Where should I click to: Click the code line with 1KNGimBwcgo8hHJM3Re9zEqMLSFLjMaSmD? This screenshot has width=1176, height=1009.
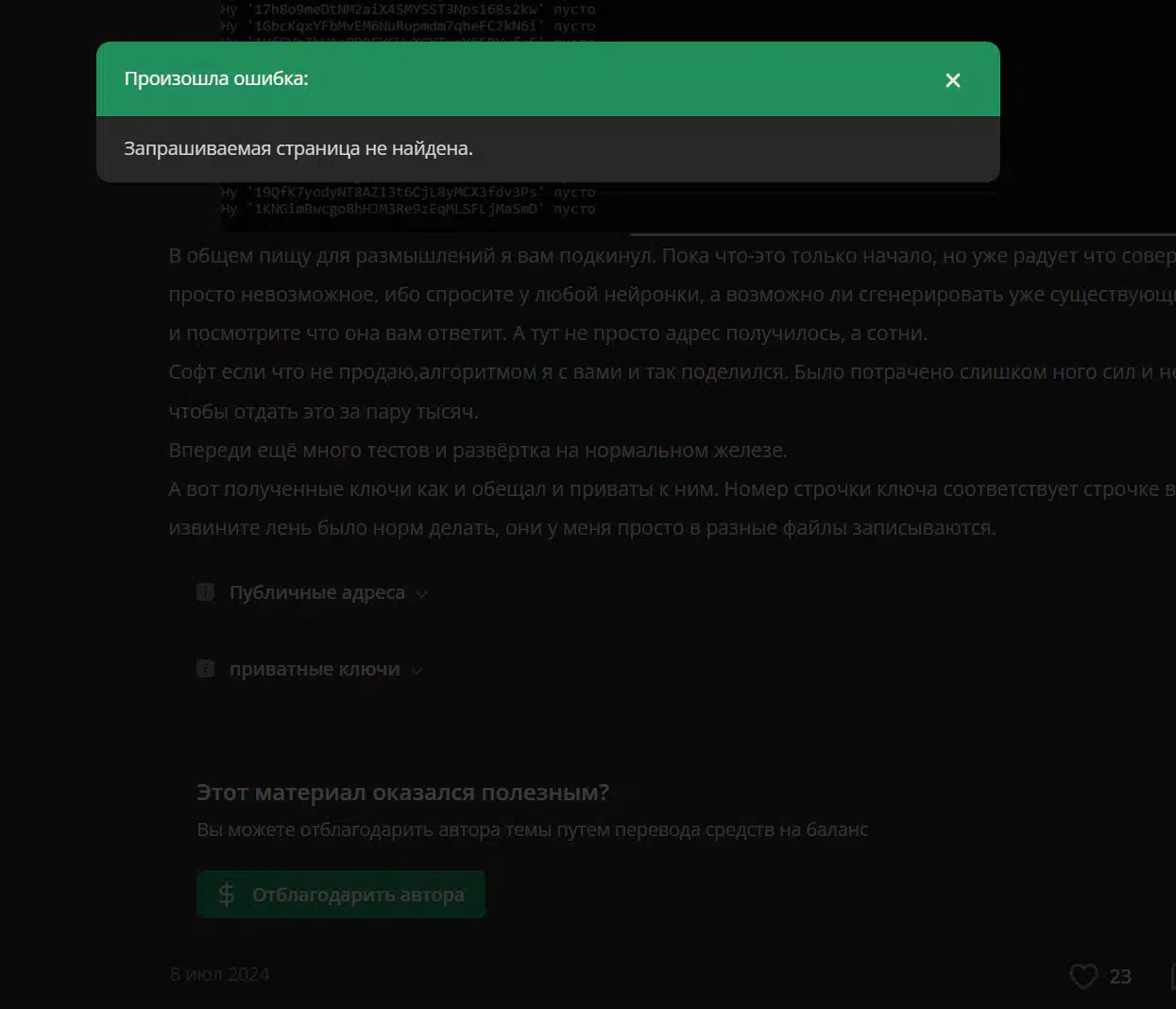click(408, 209)
